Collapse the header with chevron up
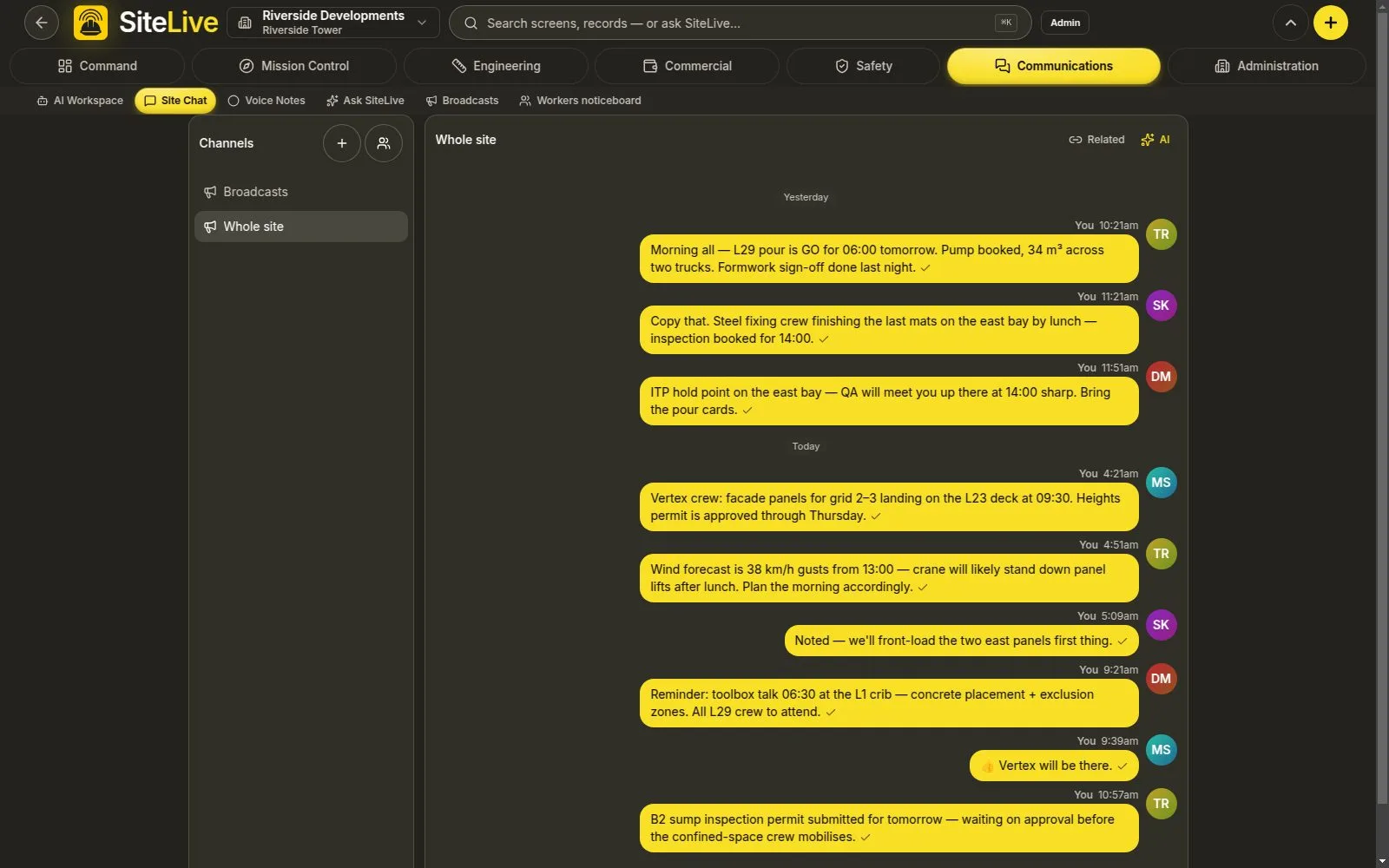The width and height of the screenshot is (1389, 868). point(1291,23)
